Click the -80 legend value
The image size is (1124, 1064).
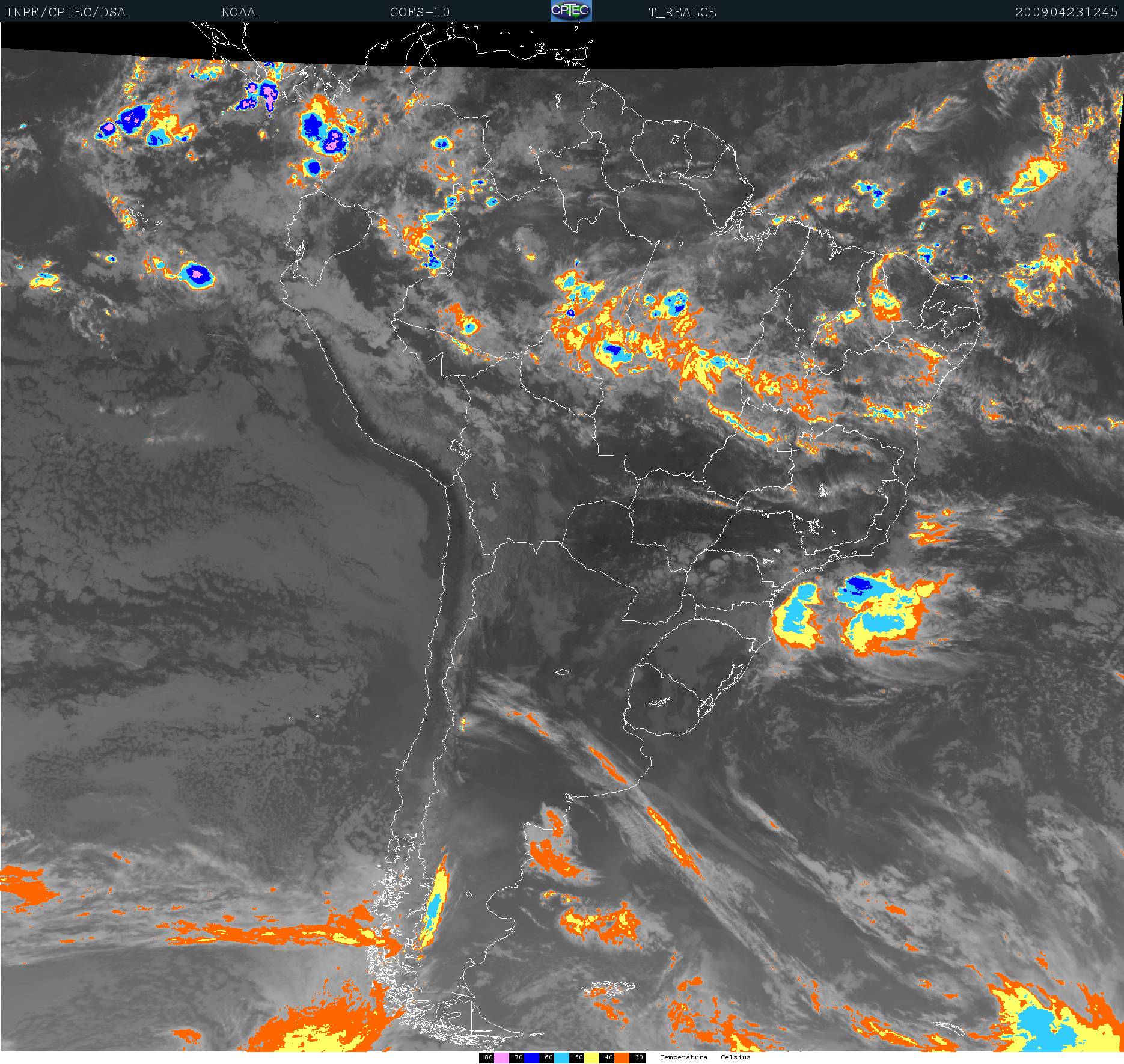pos(487,1057)
